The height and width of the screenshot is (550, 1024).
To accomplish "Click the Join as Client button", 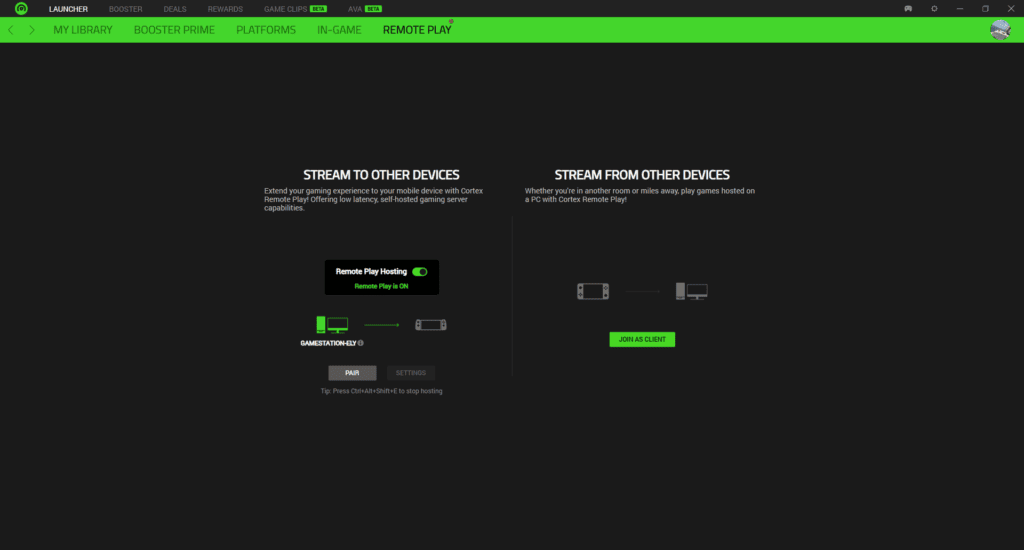I will [642, 339].
